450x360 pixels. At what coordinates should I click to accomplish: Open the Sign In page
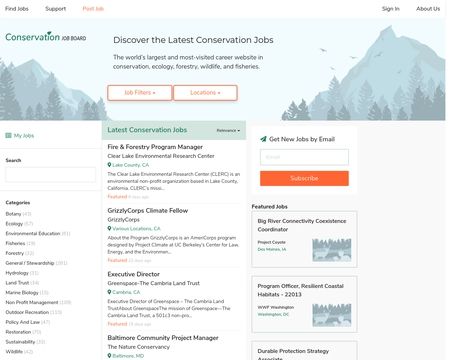coord(391,9)
